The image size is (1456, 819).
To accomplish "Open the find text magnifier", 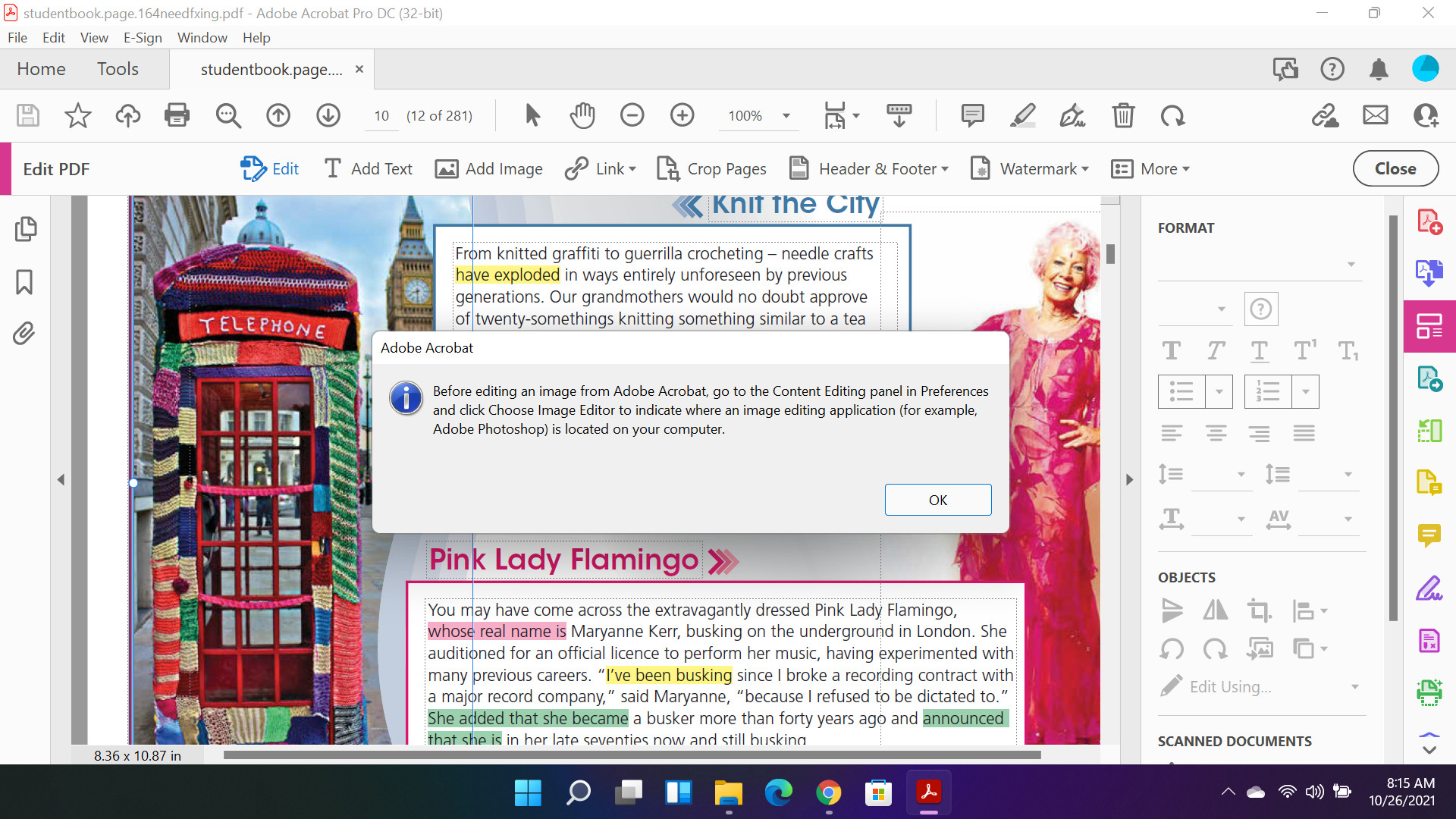I will [227, 115].
